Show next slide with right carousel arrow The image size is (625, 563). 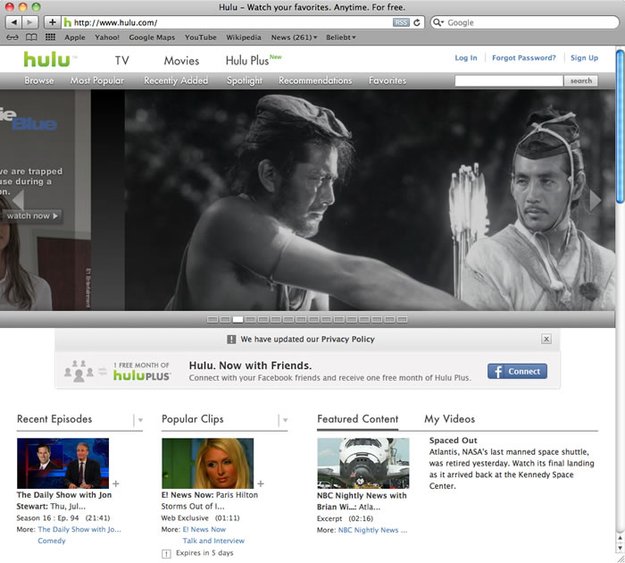[595, 200]
